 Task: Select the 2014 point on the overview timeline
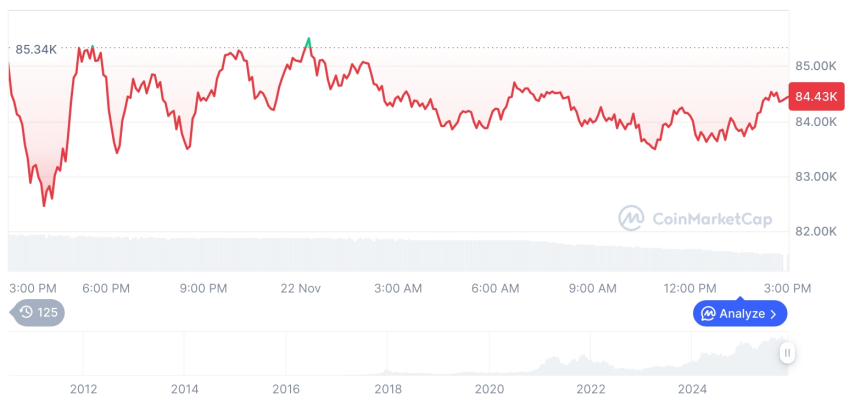coord(184,389)
